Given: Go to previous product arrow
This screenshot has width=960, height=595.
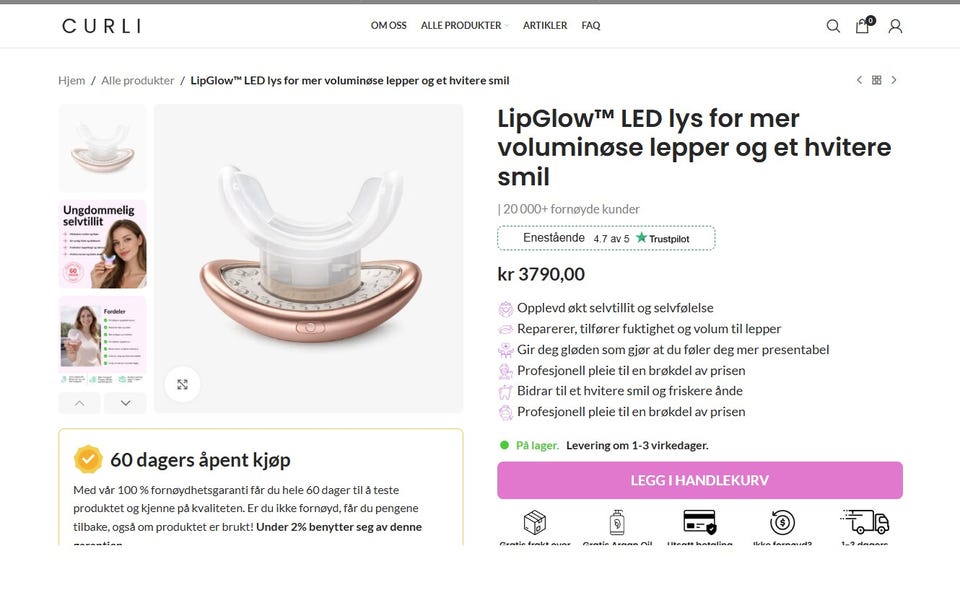Looking at the screenshot, I should [859, 80].
